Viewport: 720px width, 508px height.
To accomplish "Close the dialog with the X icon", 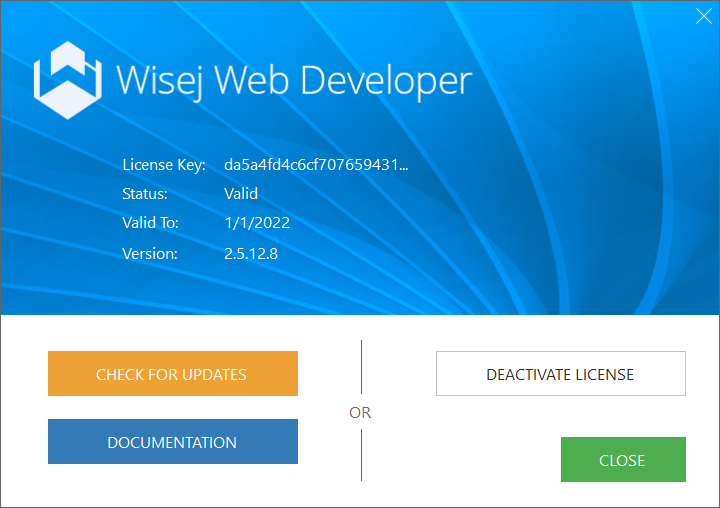I will 703,16.
